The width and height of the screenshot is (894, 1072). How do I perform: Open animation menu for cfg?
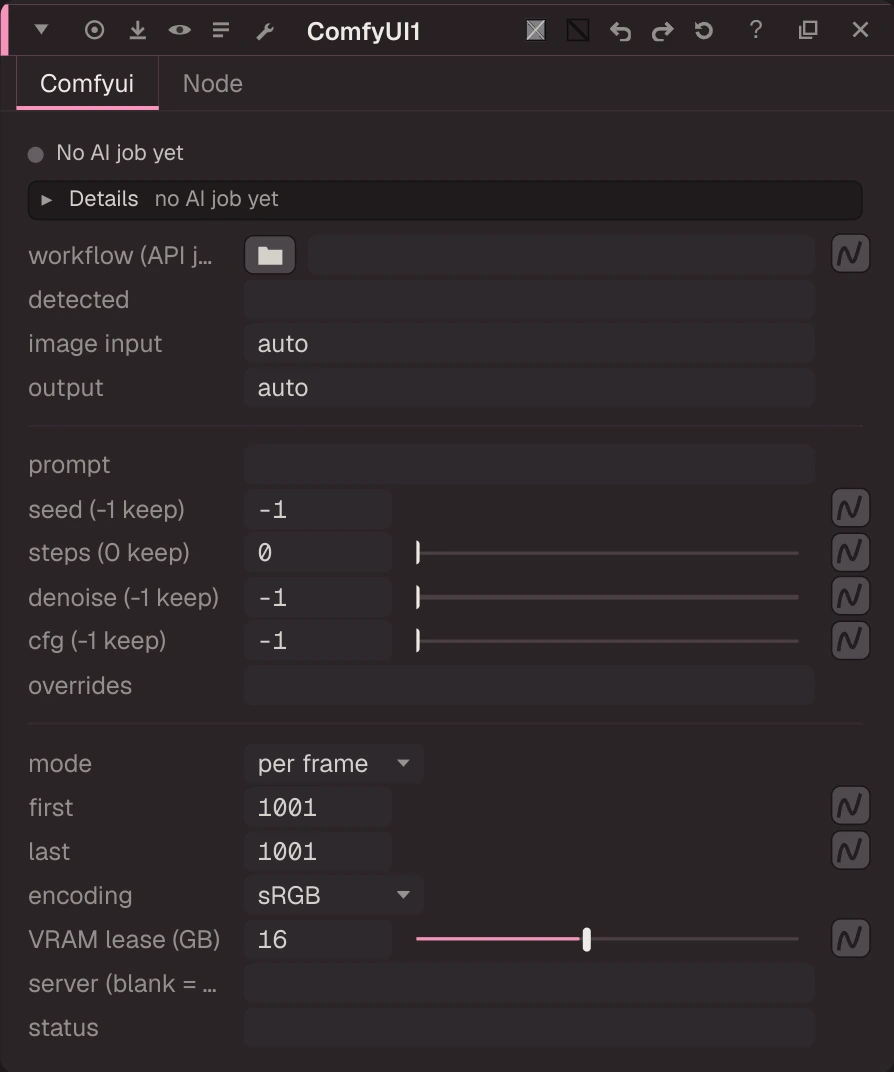850,640
